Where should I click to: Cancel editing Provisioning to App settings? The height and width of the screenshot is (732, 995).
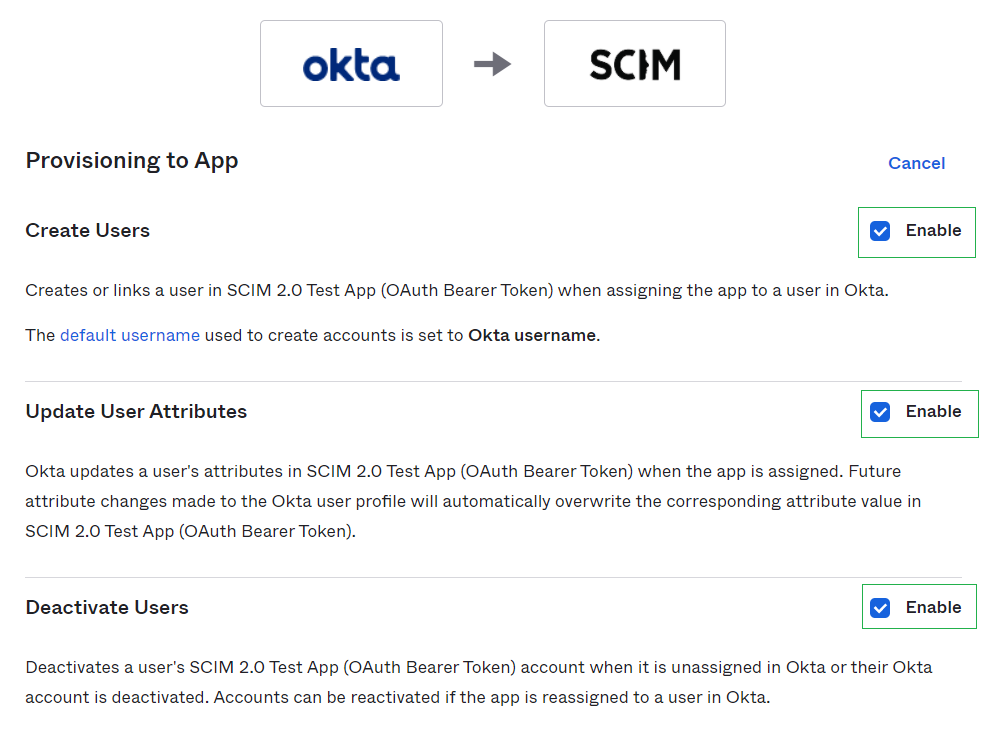pyautogui.click(x=916, y=163)
